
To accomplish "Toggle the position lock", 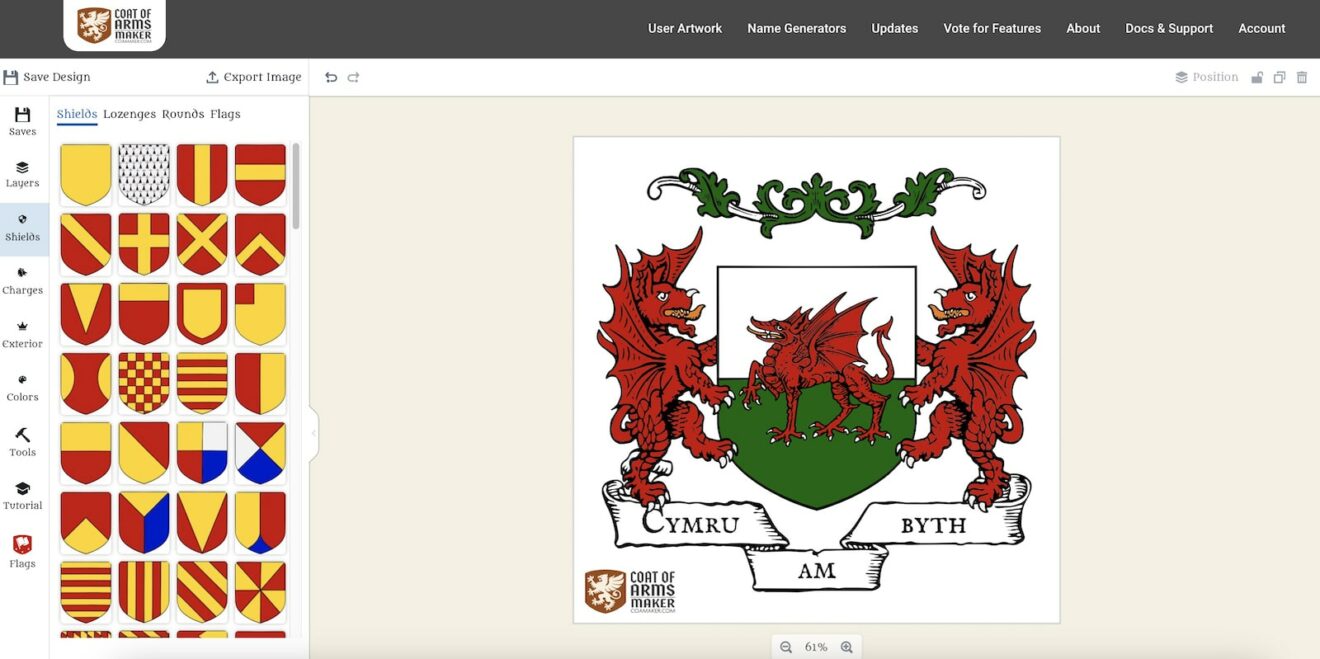I will [1257, 76].
